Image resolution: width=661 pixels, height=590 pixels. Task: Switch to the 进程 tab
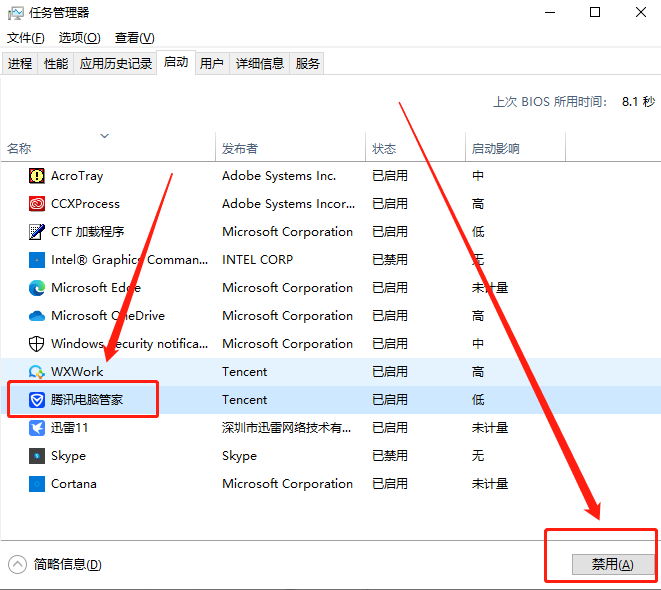coord(20,63)
